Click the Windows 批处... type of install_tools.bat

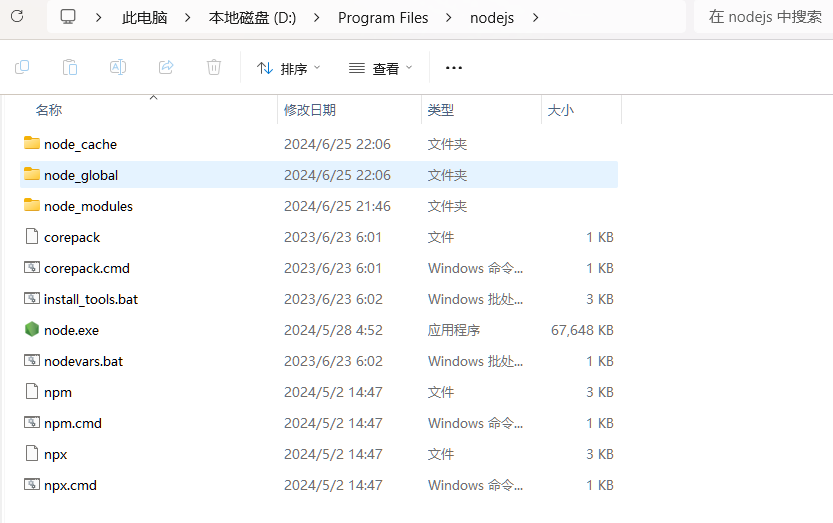(x=475, y=299)
